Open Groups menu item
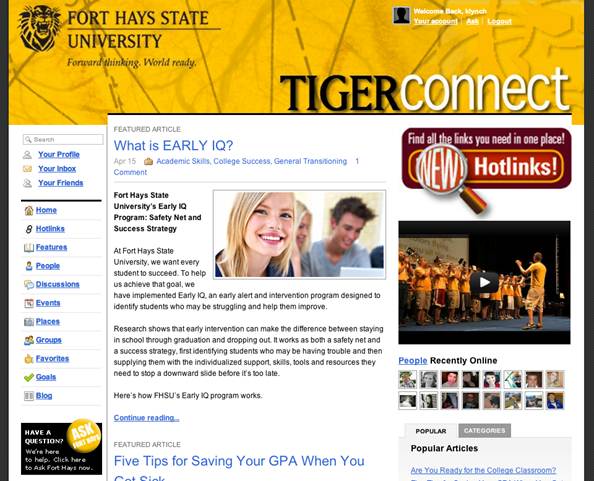The image size is (594, 481). pos(48,340)
